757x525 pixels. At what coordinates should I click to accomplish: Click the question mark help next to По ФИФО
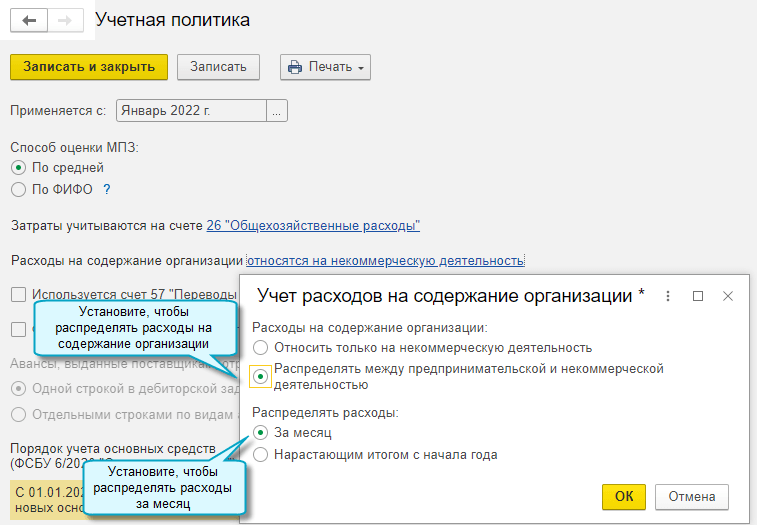106,189
